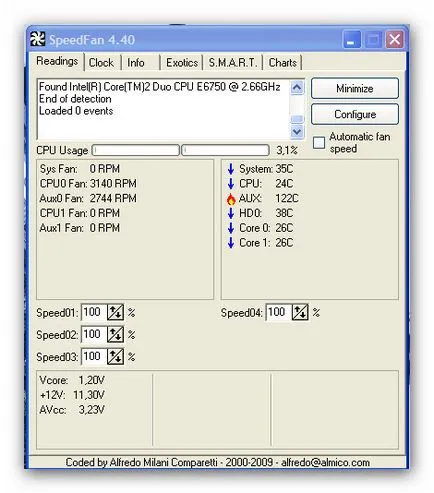
Task: Click the log box scroll down arrow
Action: pyautogui.click(x=297, y=131)
